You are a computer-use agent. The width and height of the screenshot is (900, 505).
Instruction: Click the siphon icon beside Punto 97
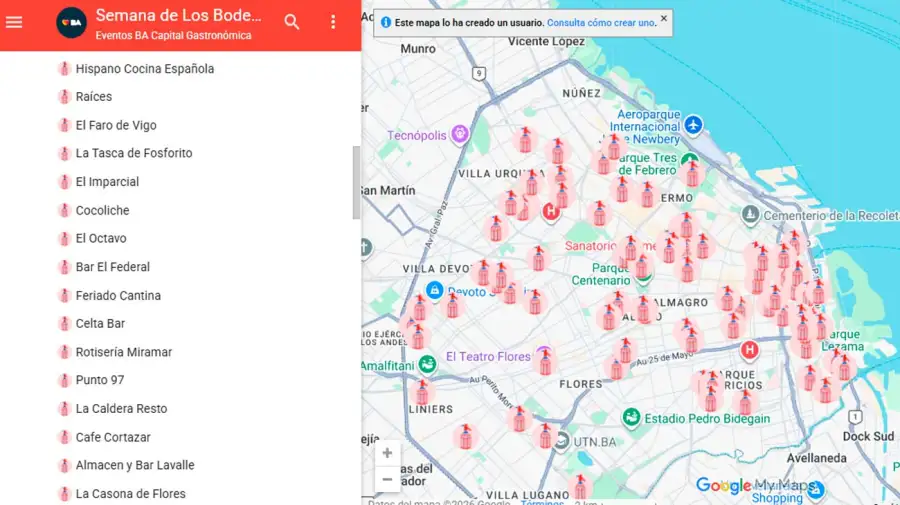(x=64, y=380)
